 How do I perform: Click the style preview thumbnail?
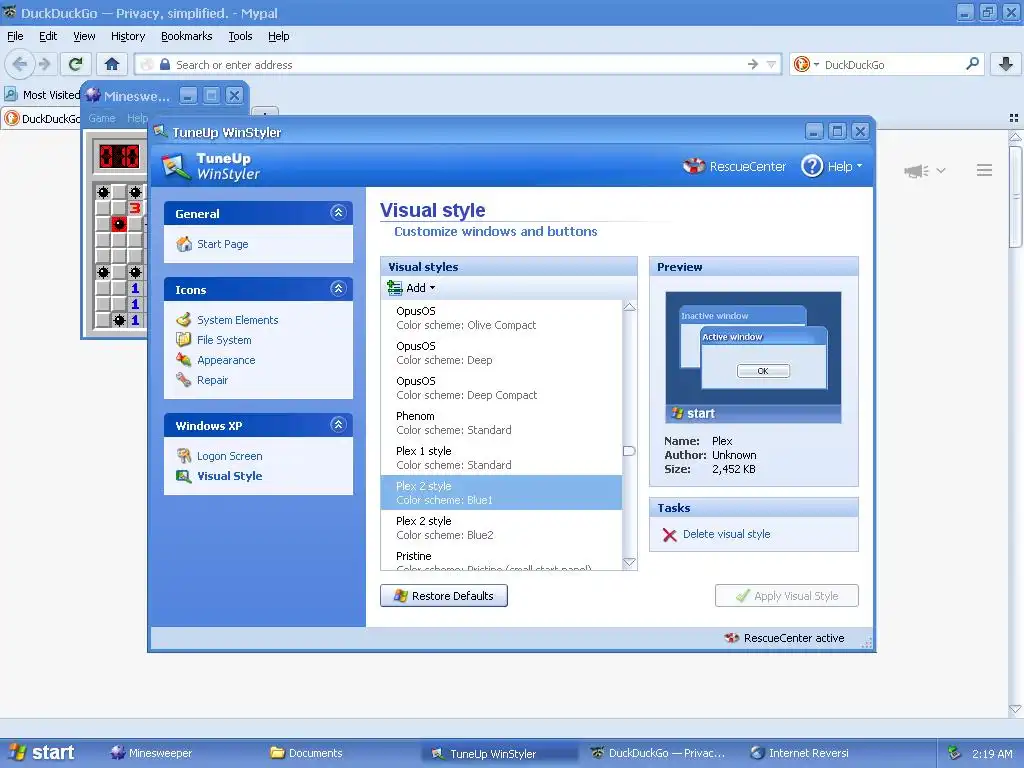(x=753, y=357)
